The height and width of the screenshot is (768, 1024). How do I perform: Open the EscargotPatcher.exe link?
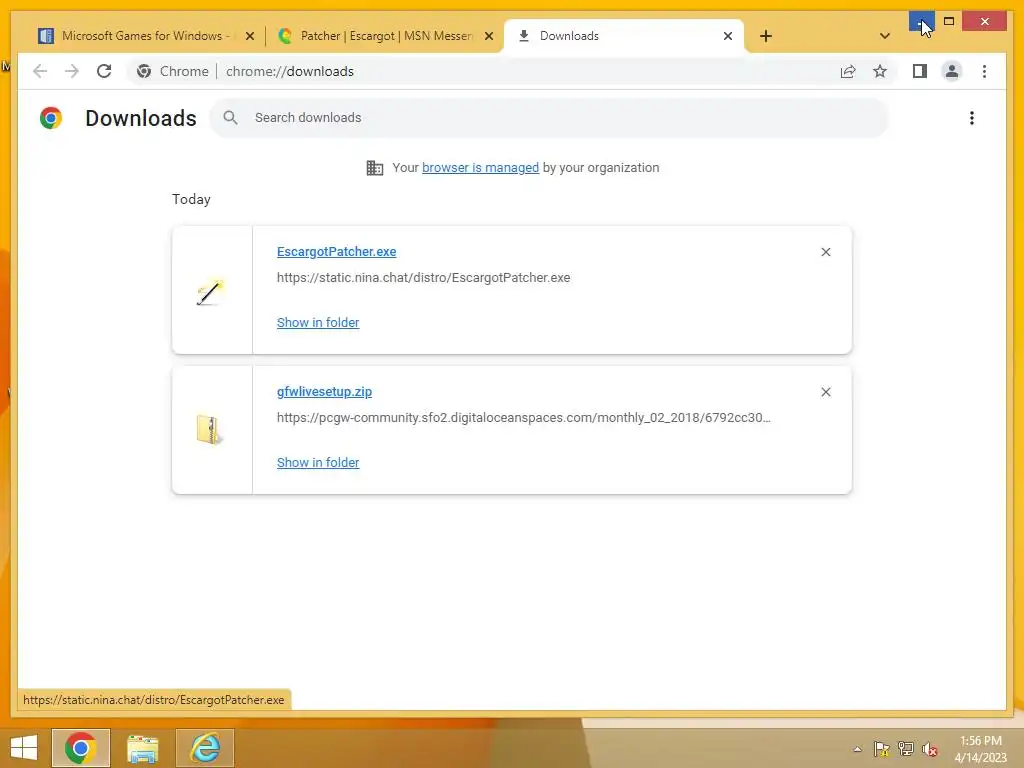336,252
